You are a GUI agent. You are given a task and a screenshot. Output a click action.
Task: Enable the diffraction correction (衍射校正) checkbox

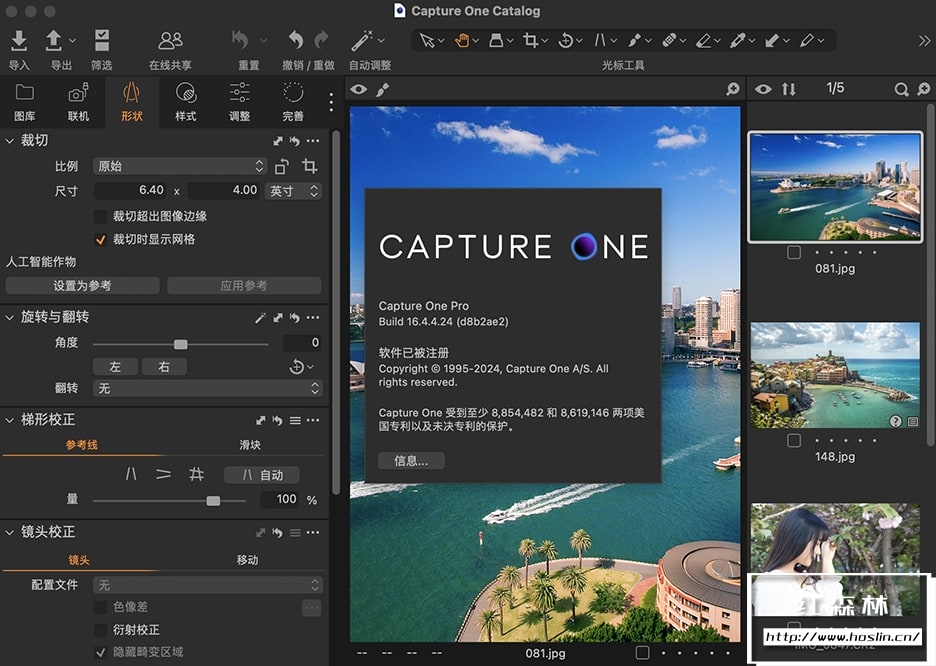(x=100, y=630)
